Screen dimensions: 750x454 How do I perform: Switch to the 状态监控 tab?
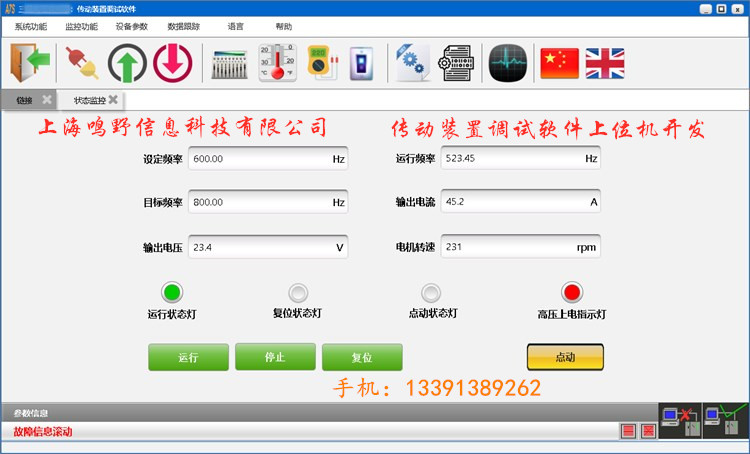[x=89, y=100]
